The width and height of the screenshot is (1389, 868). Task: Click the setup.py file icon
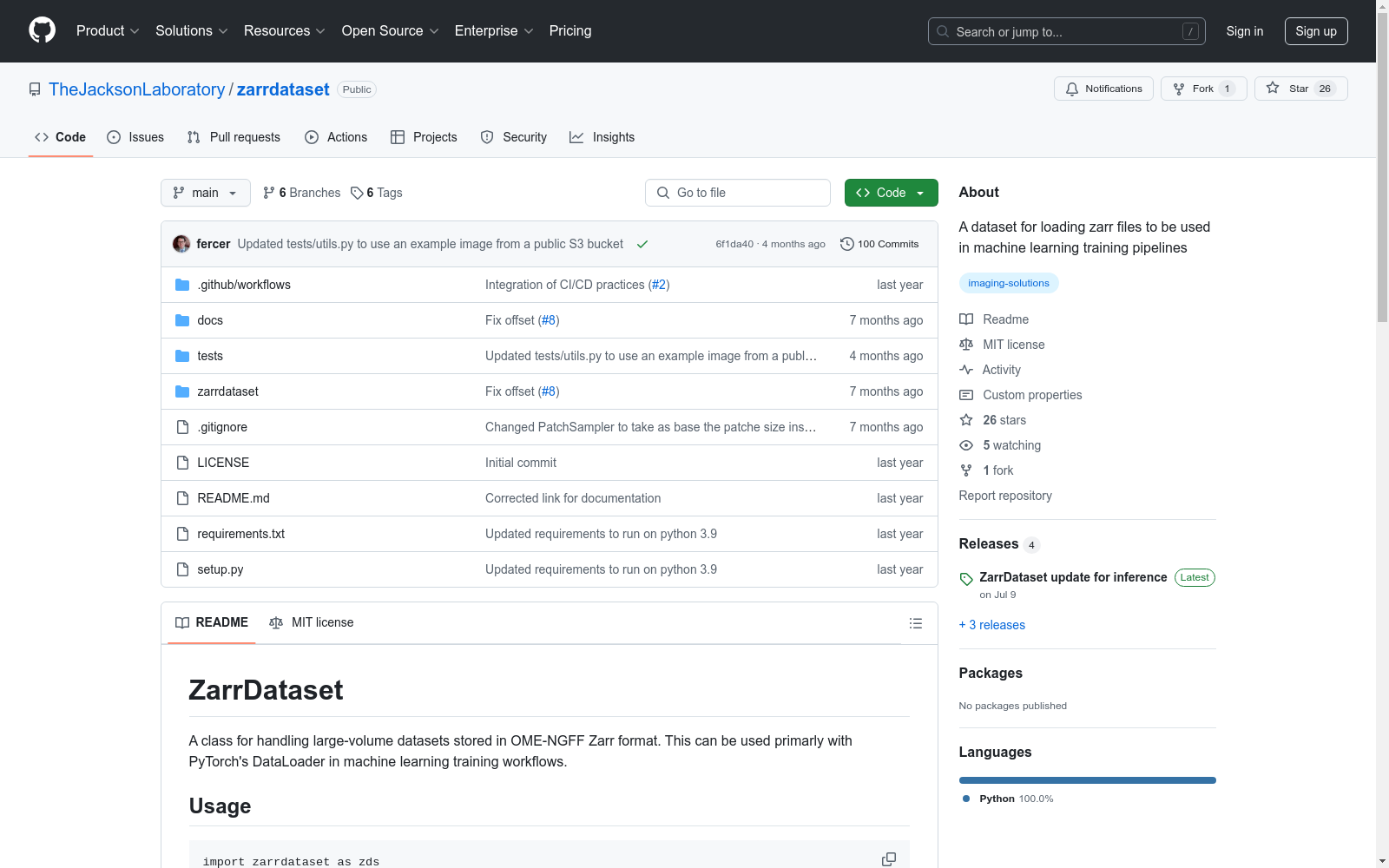(x=182, y=569)
